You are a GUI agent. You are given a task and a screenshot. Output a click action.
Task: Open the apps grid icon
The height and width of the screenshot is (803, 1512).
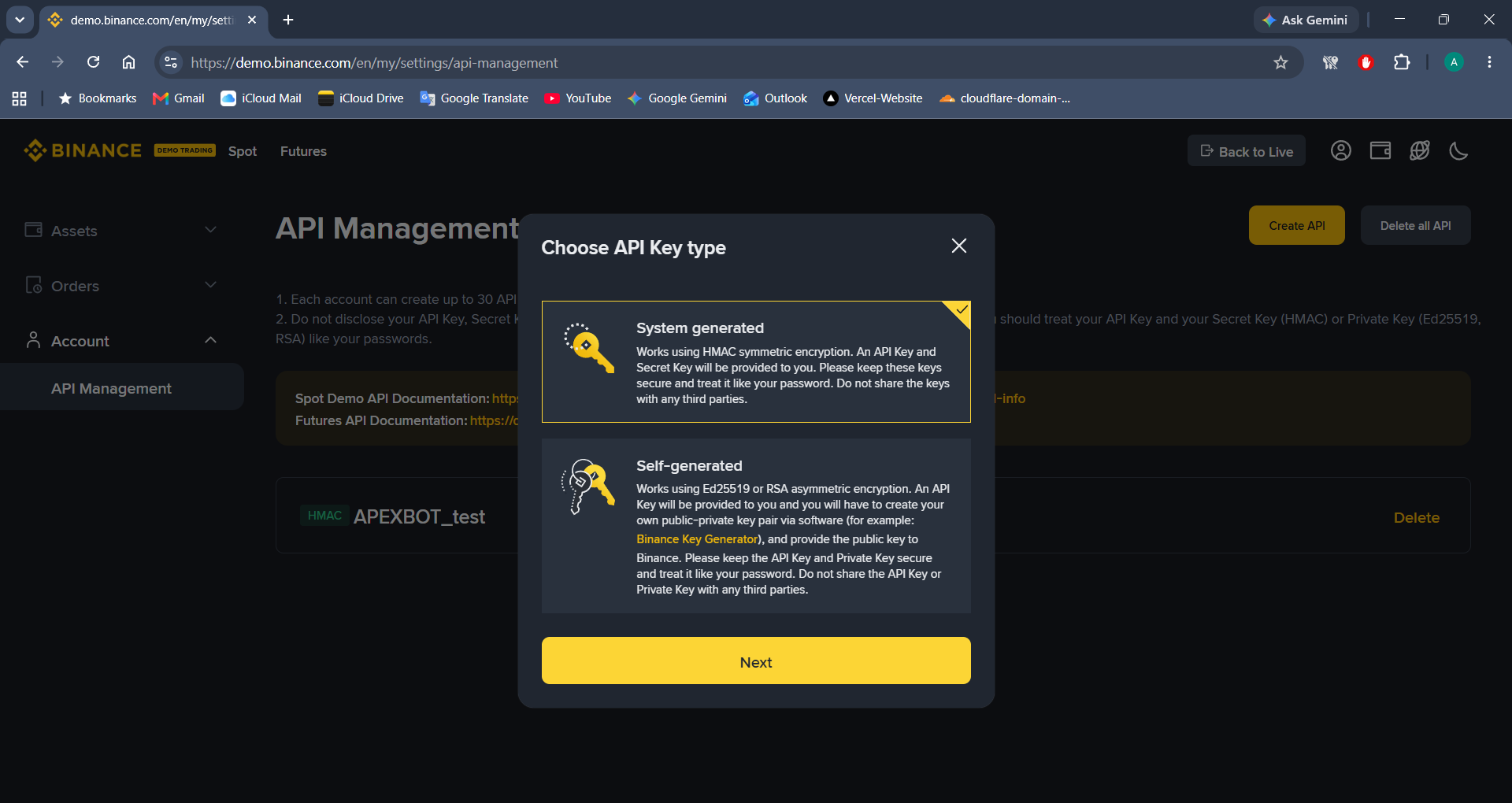pos(20,98)
